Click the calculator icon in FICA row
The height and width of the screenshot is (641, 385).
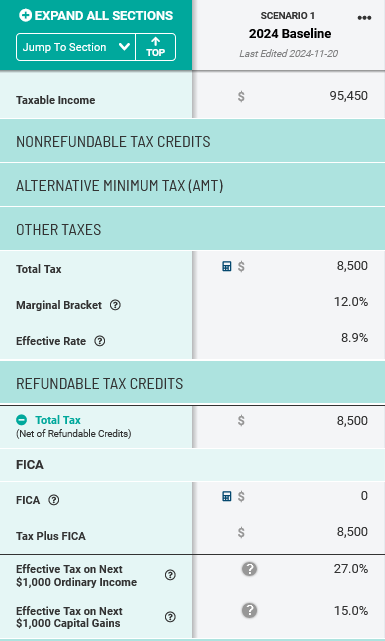pos(226,496)
